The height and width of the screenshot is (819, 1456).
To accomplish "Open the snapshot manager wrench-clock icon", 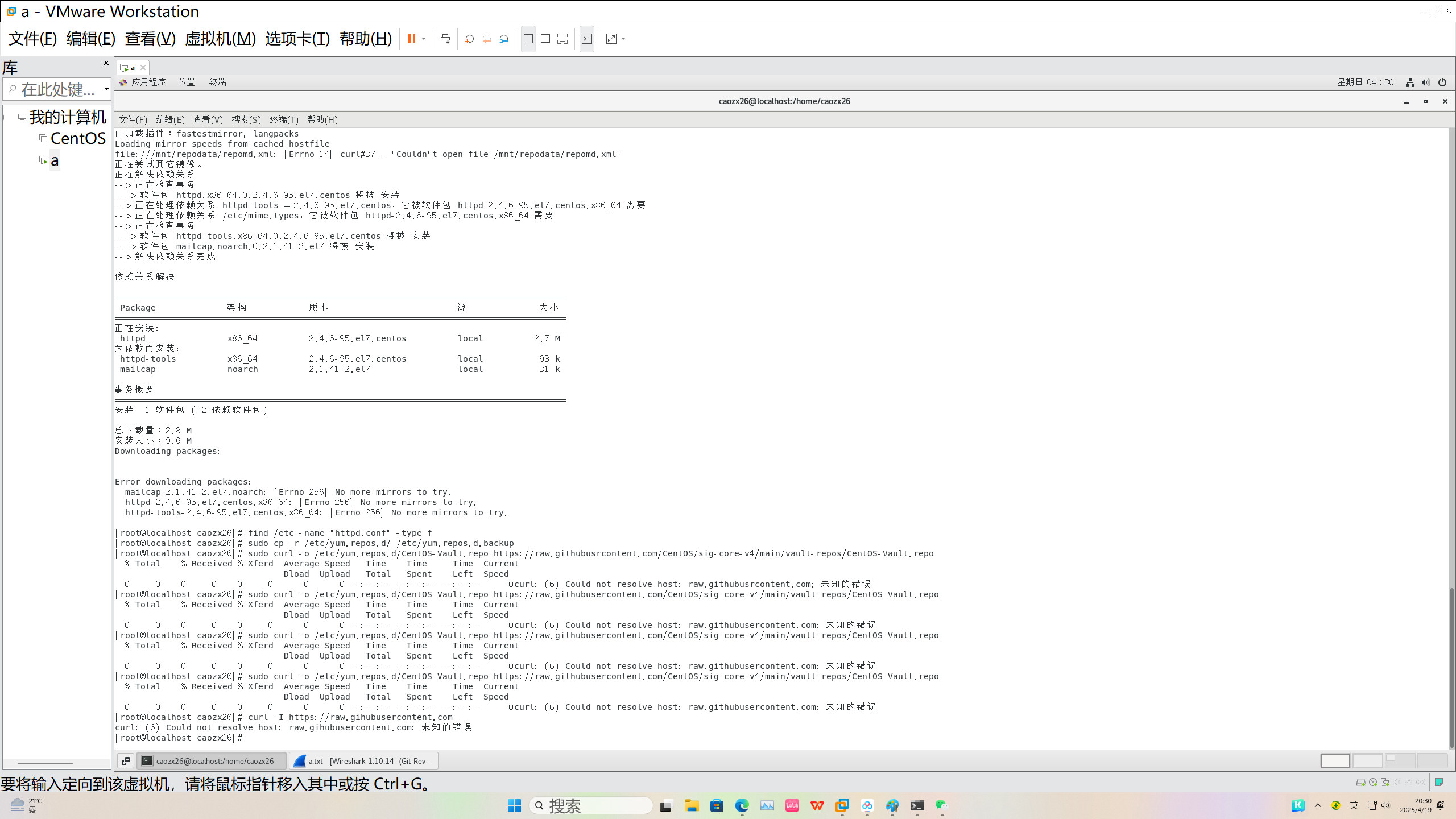I will [504, 39].
